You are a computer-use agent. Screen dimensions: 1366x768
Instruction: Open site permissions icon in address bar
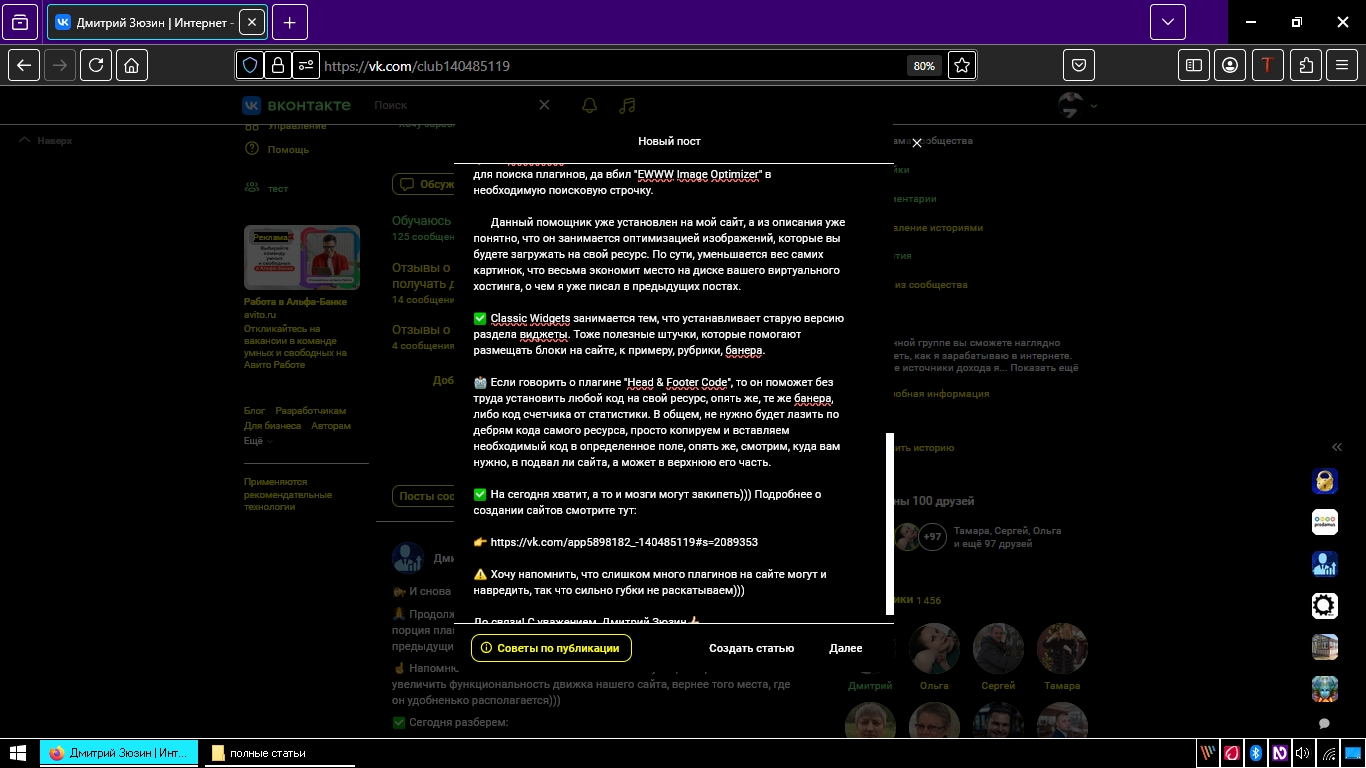pyautogui.click(x=305, y=66)
